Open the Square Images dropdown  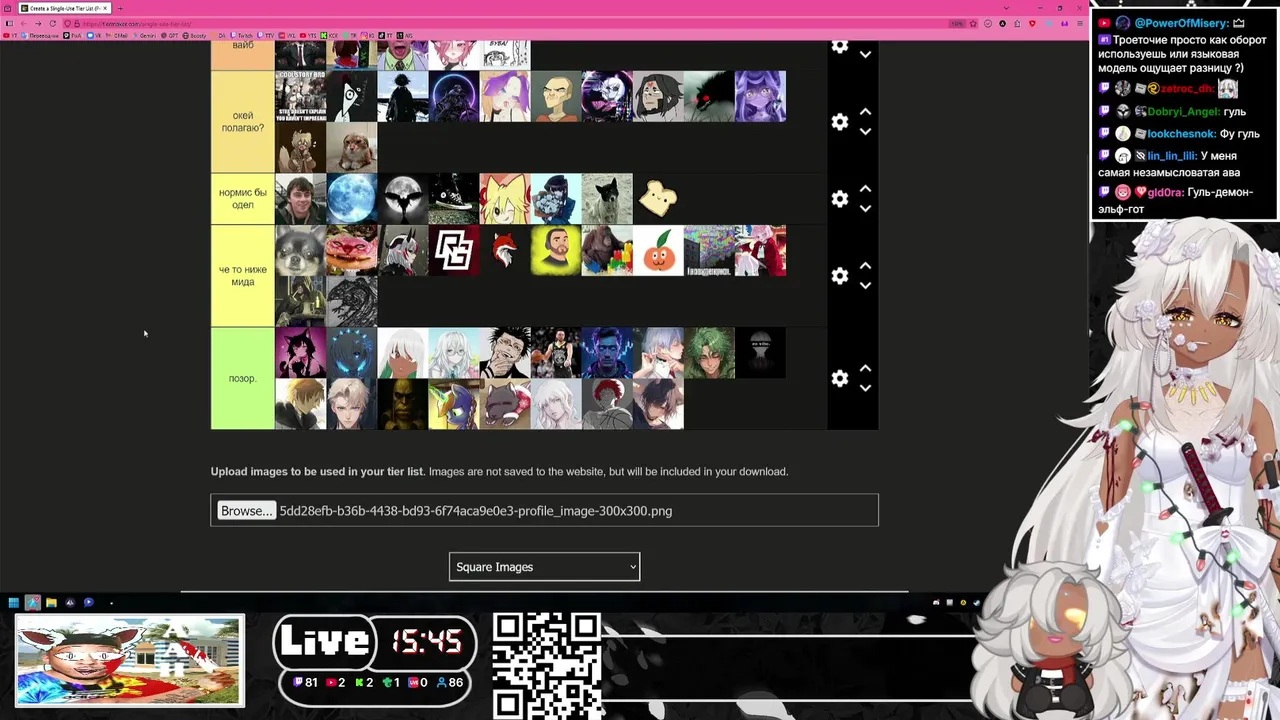point(544,567)
